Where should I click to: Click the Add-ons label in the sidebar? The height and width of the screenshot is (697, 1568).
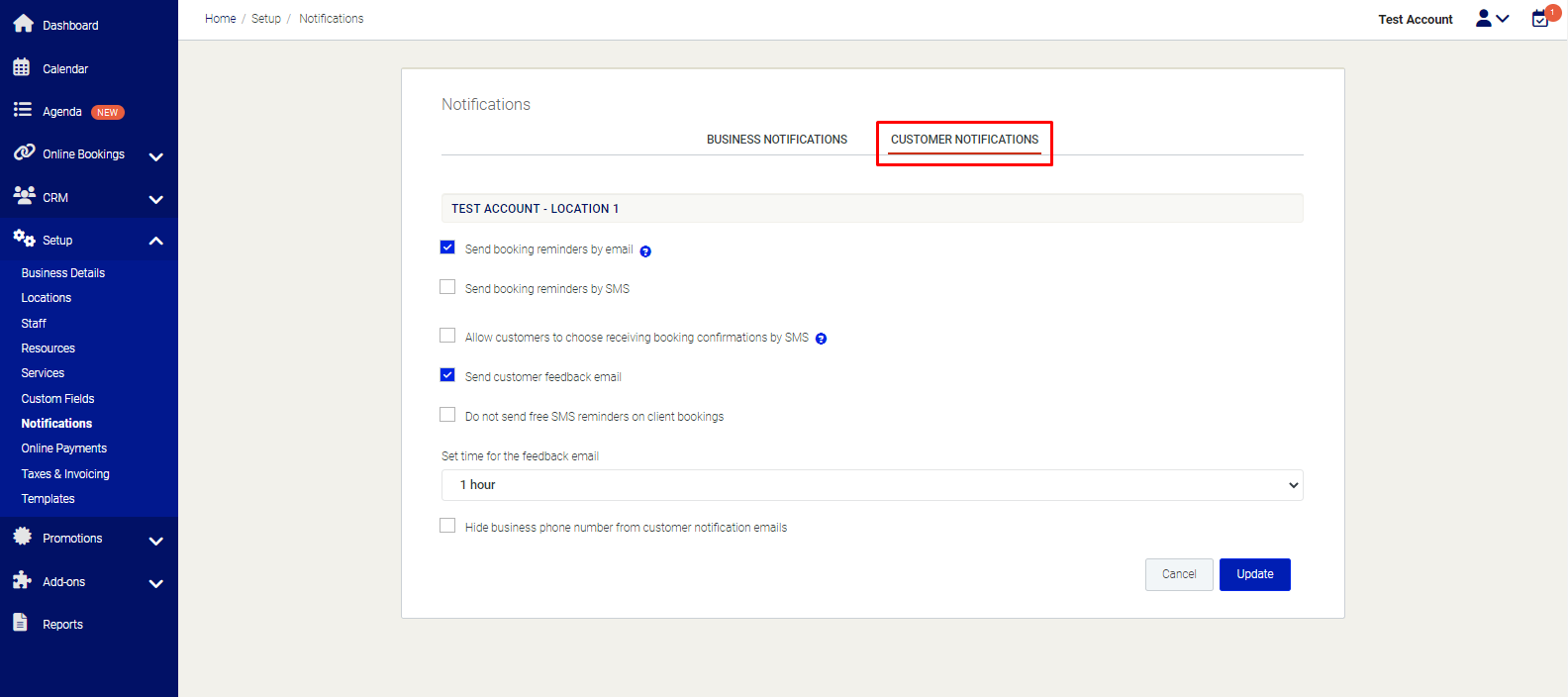64,582
